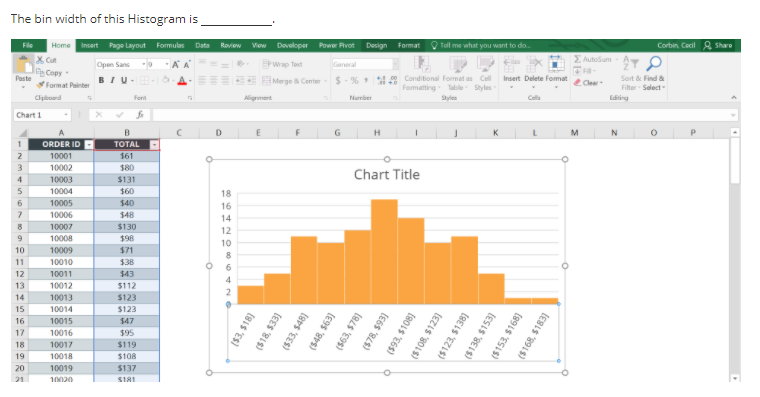Toggle italic formatting
This screenshot has width=760, height=397.
(112, 80)
